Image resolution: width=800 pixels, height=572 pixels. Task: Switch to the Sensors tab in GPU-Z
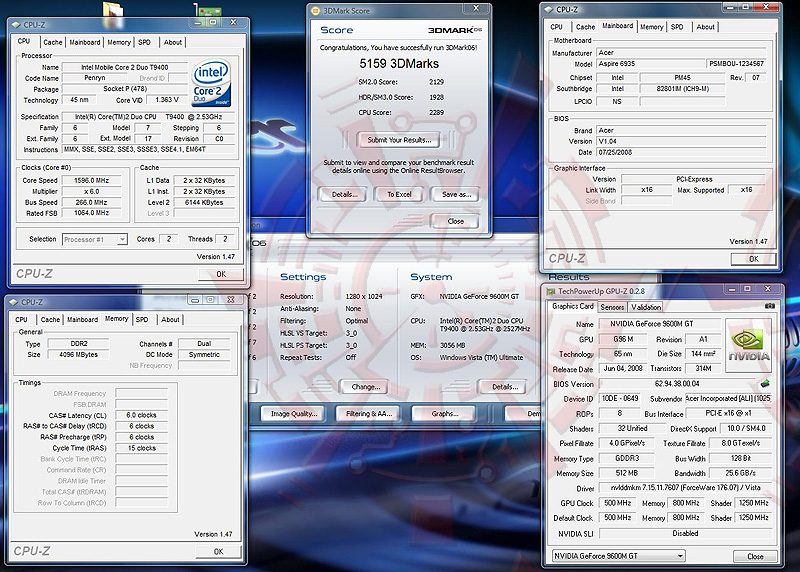612,307
